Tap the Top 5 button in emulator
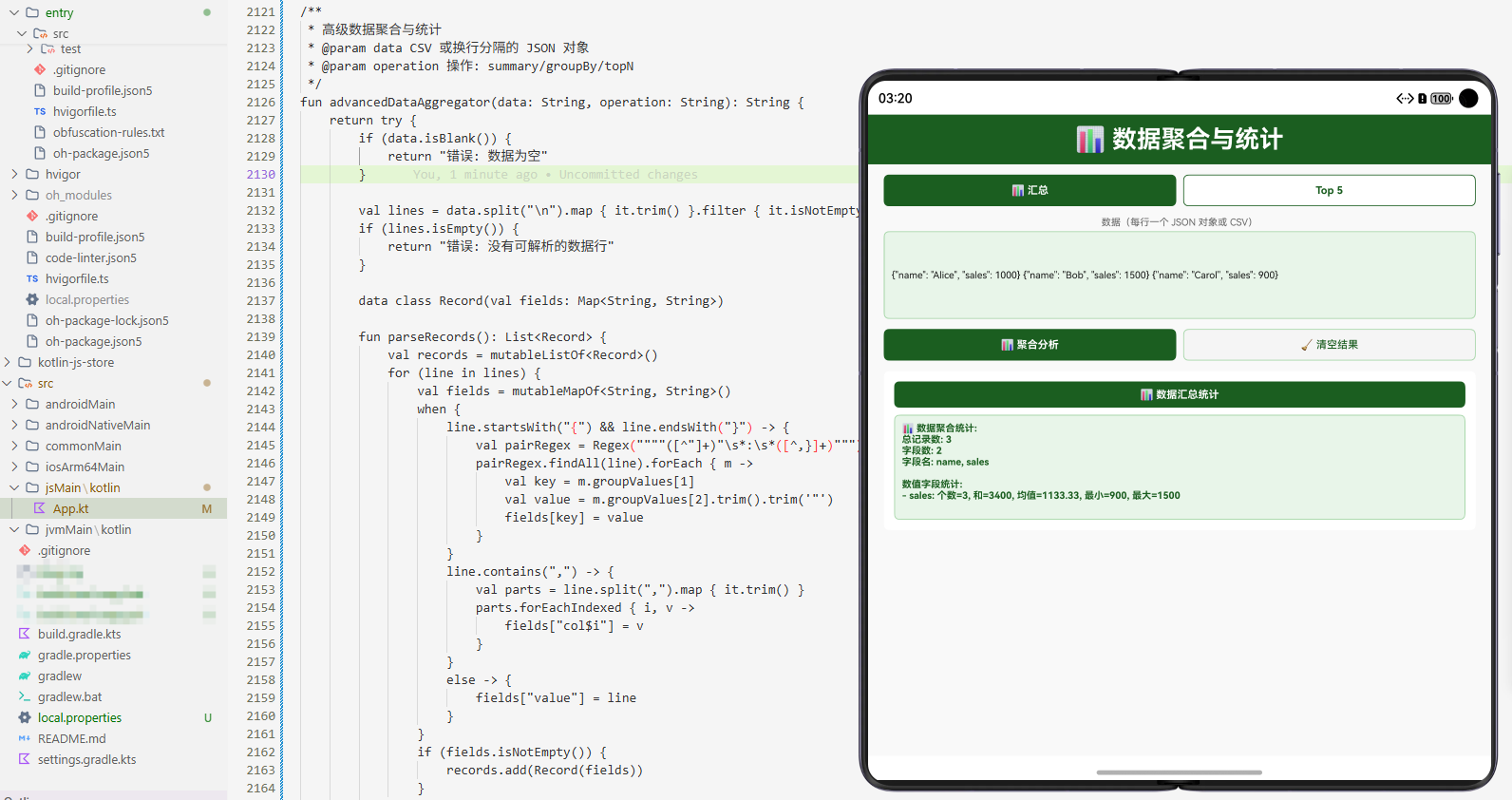 coord(1329,190)
